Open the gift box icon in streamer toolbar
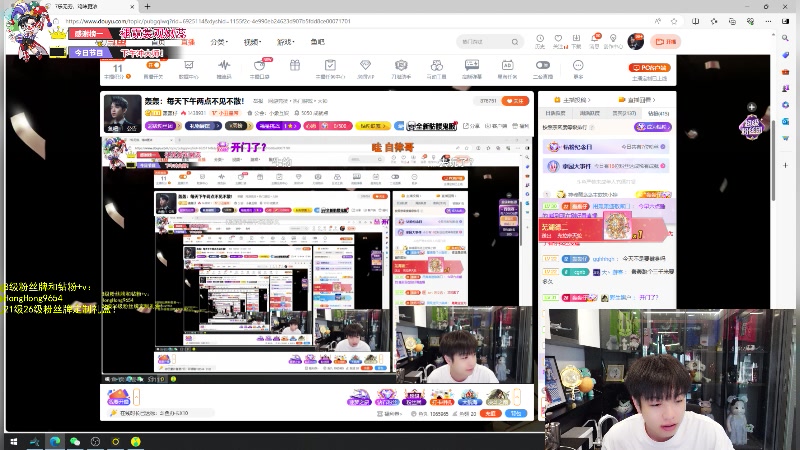This screenshot has width=800, height=450. [x=295, y=65]
